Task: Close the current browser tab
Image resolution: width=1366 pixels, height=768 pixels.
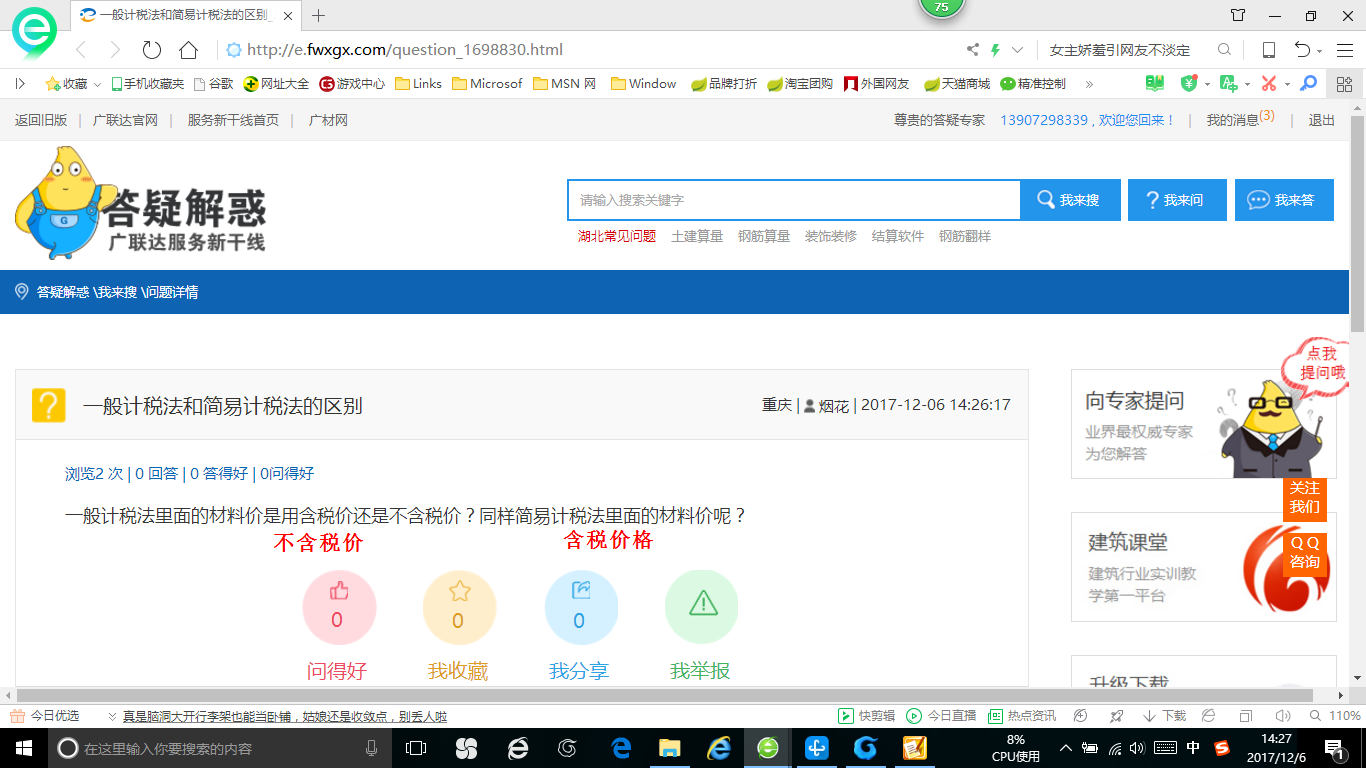Action: (x=289, y=15)
